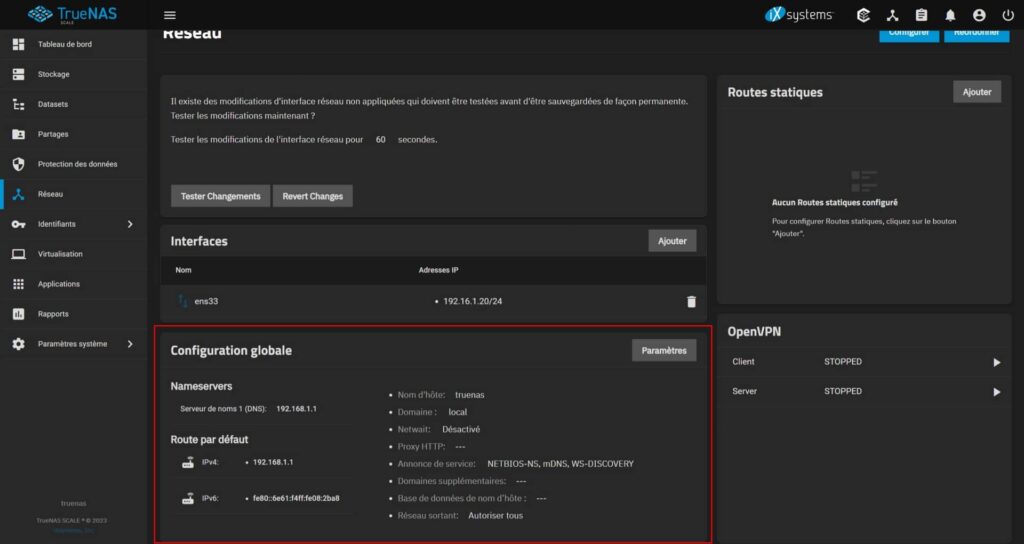The height and width of the screenshot is (544, 1024).
Task: Add a static route with Ajouter
Action: 976,92
